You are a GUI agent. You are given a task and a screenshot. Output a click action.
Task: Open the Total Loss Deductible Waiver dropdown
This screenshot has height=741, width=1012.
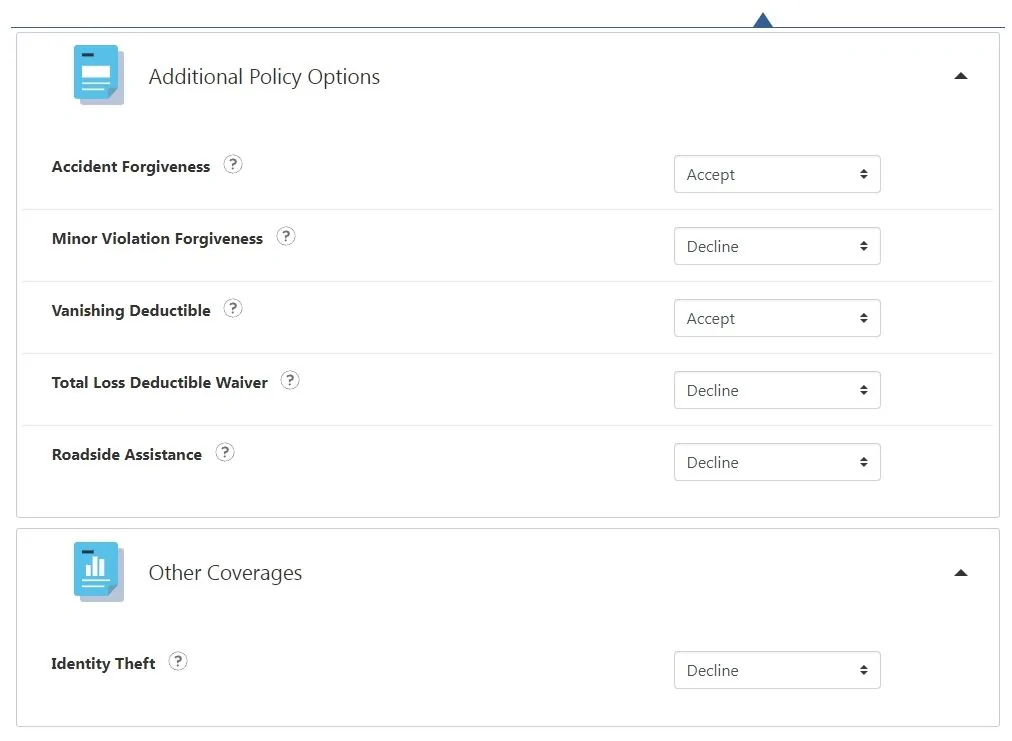point(777,390)
